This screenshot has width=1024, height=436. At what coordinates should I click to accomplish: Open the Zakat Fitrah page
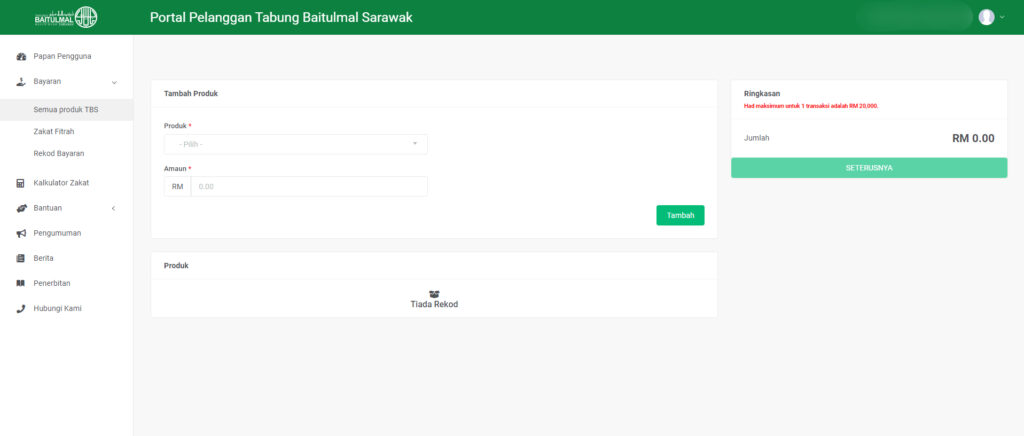pyautogui.click(x=54, y=131)
